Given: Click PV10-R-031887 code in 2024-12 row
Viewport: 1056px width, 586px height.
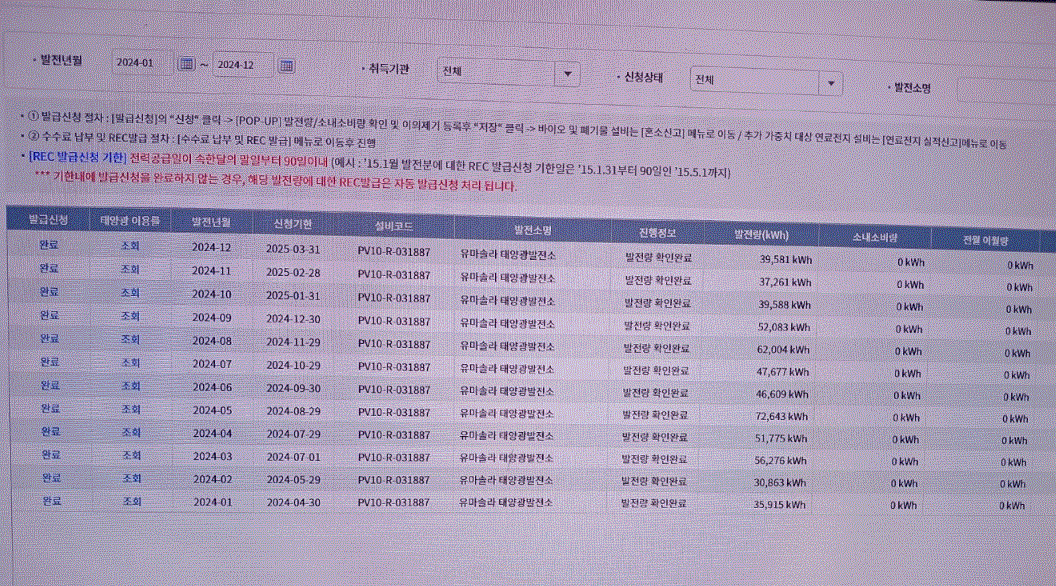Looking at the screenshot, I should tap(393, 252).
